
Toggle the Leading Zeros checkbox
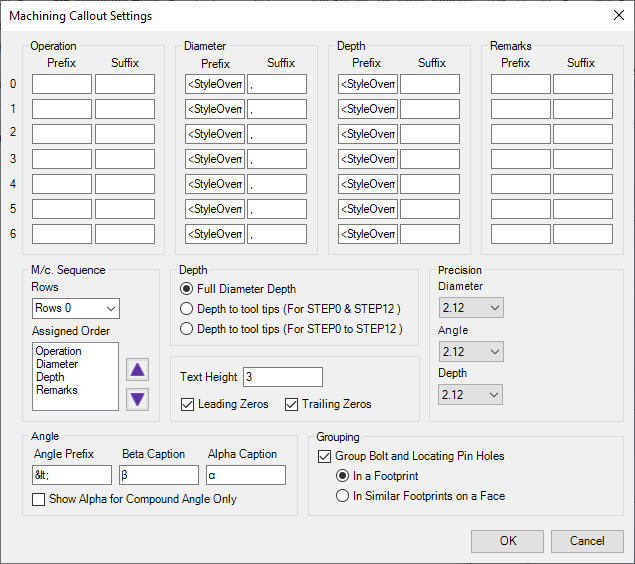188,404
